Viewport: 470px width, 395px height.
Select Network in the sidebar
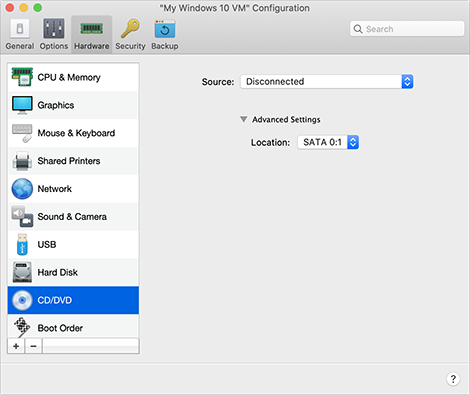(73, 189)
